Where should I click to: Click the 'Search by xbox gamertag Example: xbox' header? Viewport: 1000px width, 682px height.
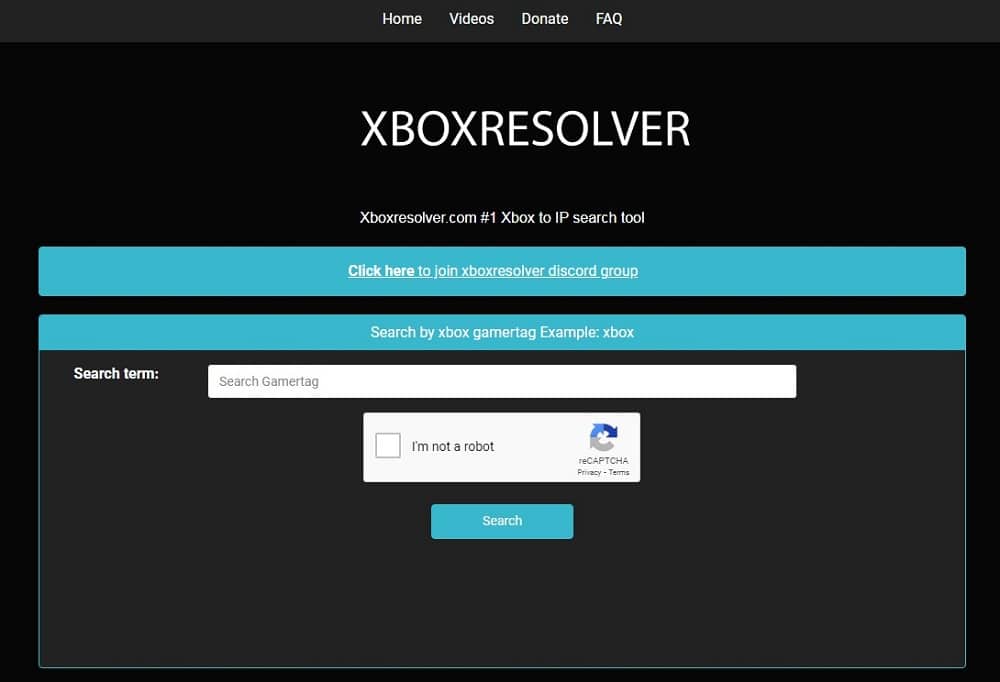click(x=502, y=332)
